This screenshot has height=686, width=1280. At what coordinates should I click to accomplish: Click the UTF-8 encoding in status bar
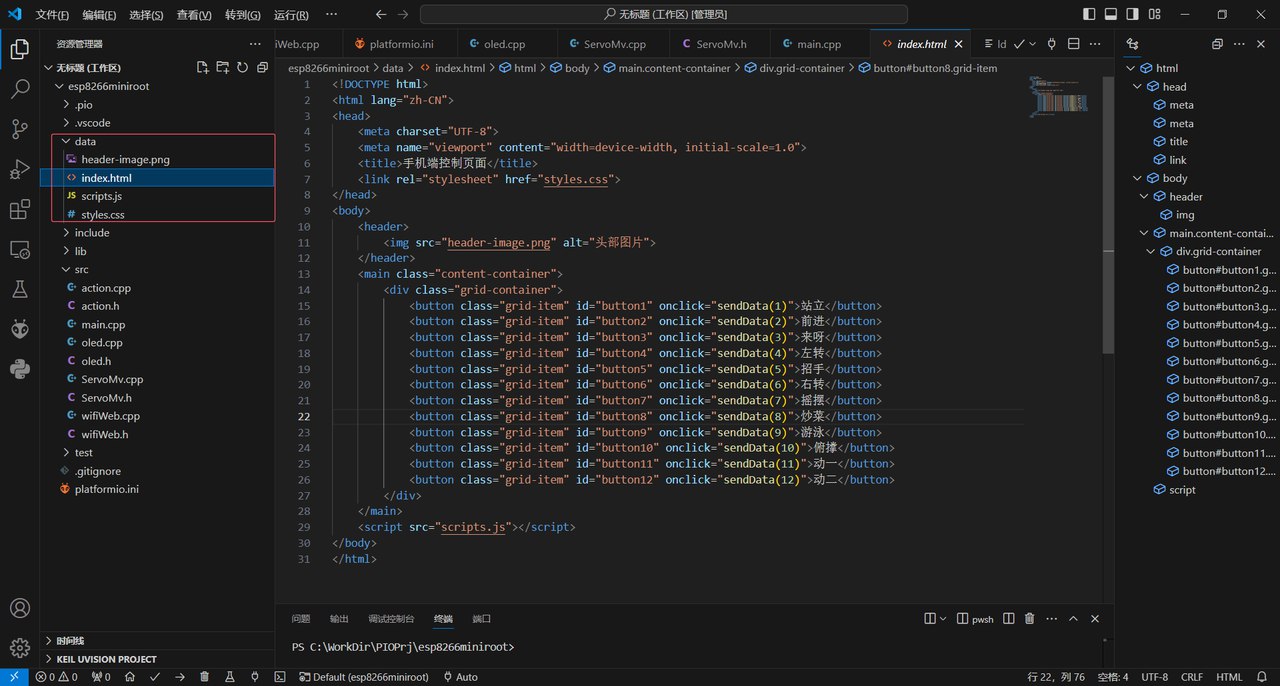1154,677
